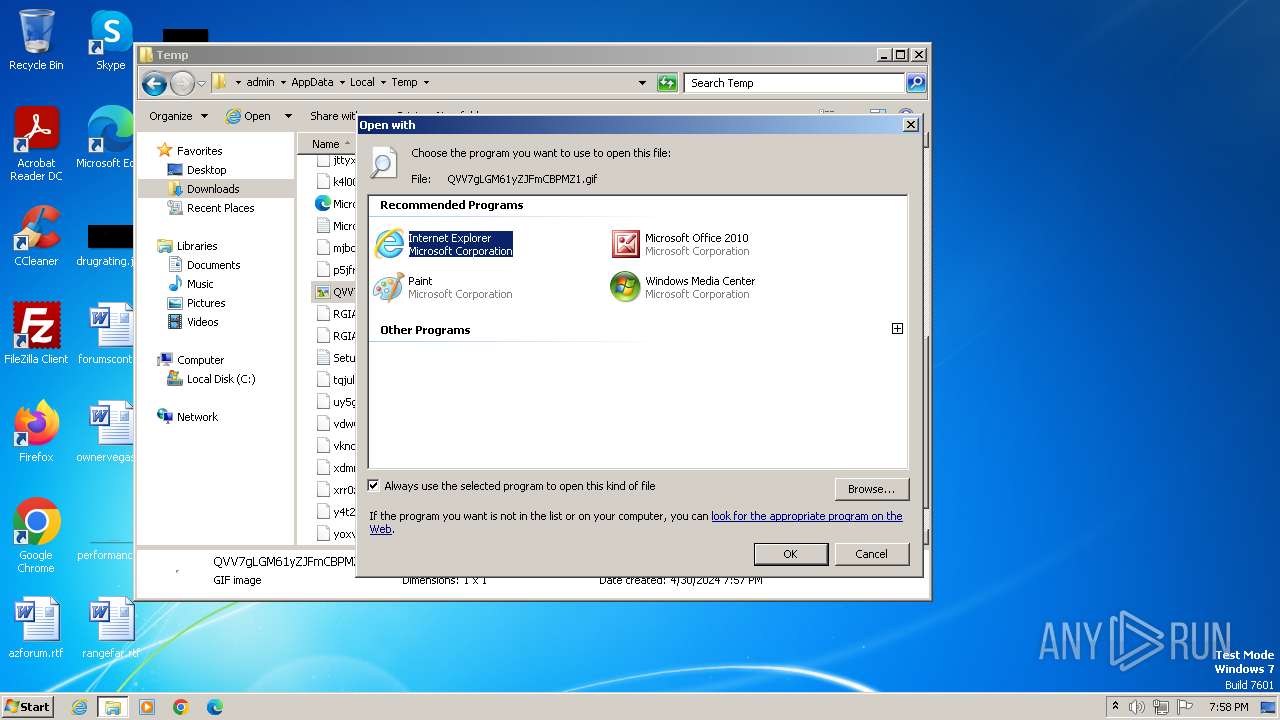
Task: Click the Browse... button
Action: [871, 489]
